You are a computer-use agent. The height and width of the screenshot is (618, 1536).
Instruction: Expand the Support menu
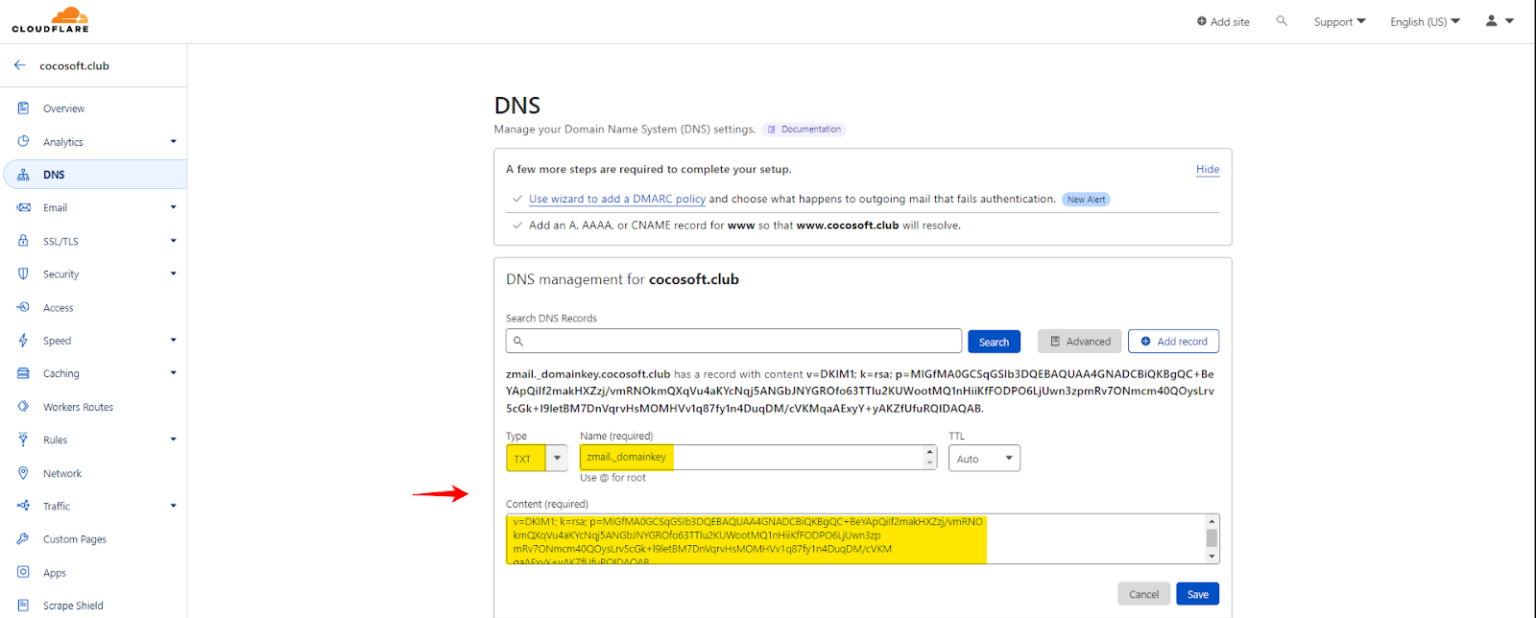tap(1339, 20)
